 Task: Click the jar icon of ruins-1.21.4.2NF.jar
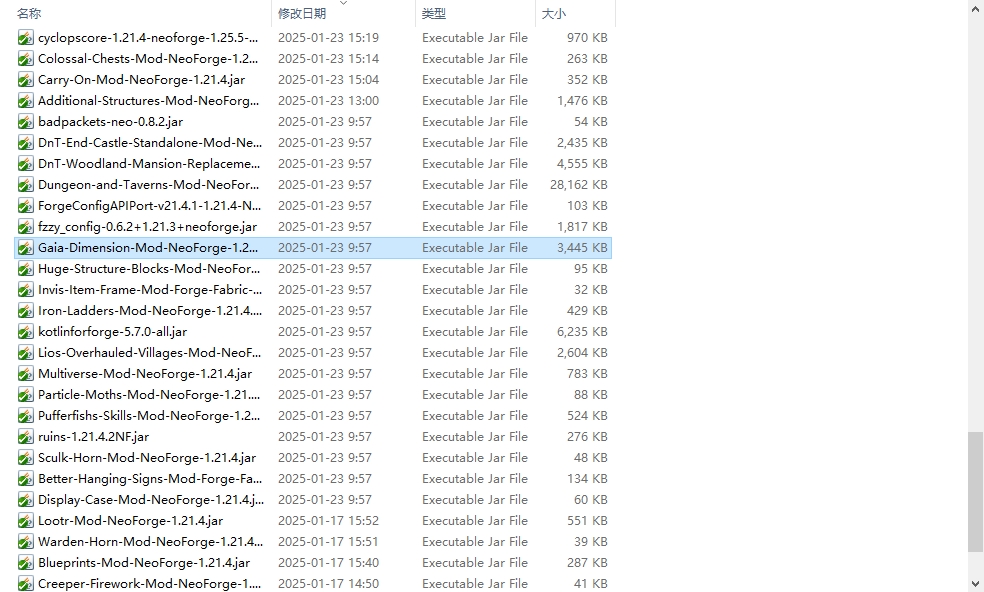click(25, 437)
